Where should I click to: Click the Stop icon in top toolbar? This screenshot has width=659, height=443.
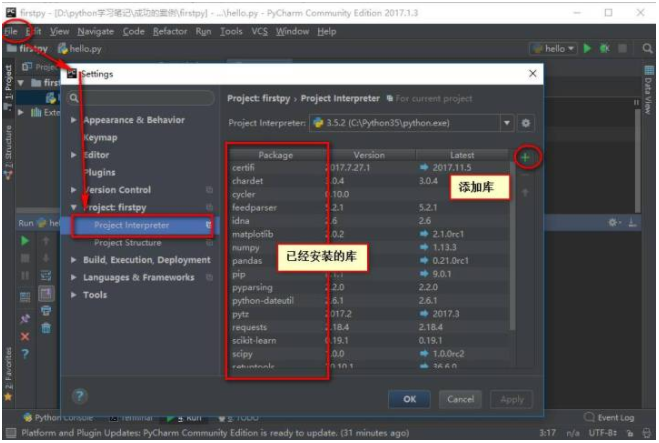[x=622, y=49]
